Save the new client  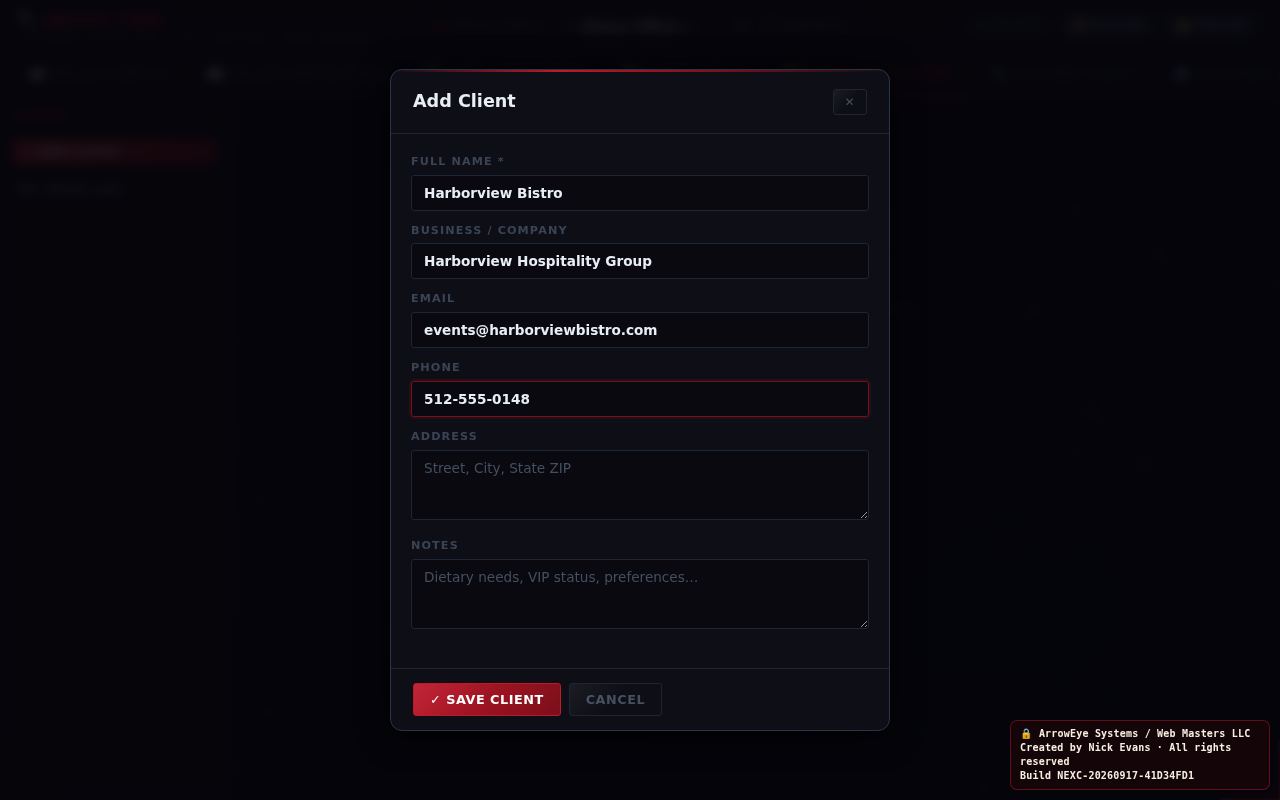[487, 700]
